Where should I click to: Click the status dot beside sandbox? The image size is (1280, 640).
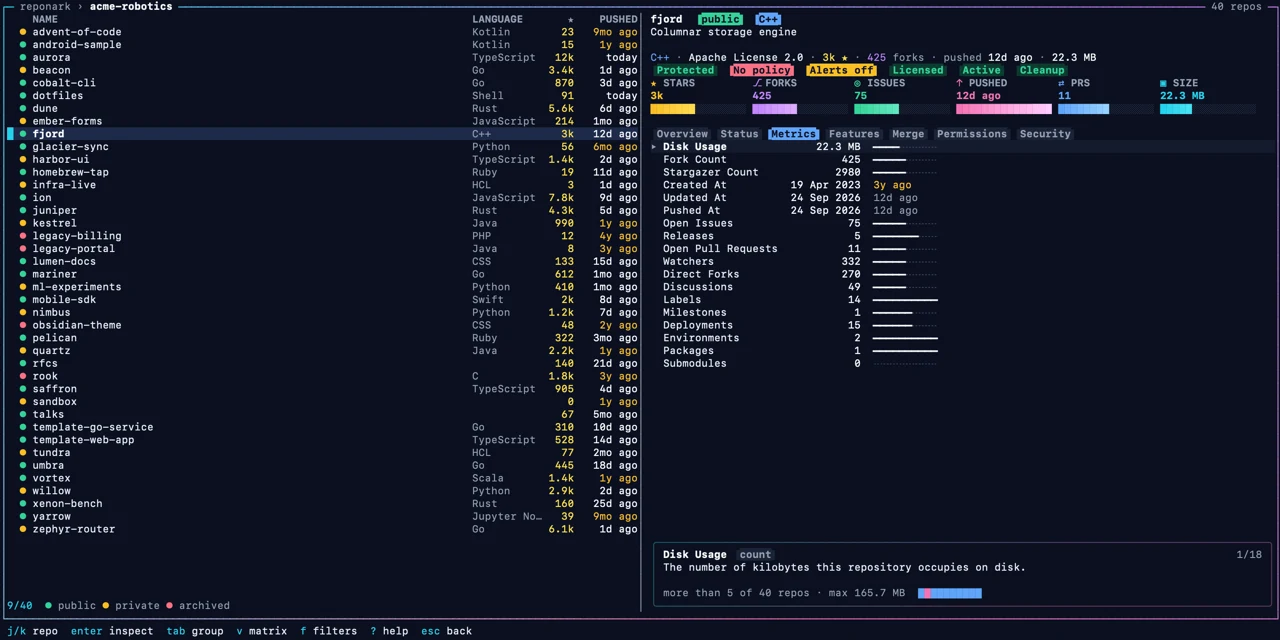23,402
